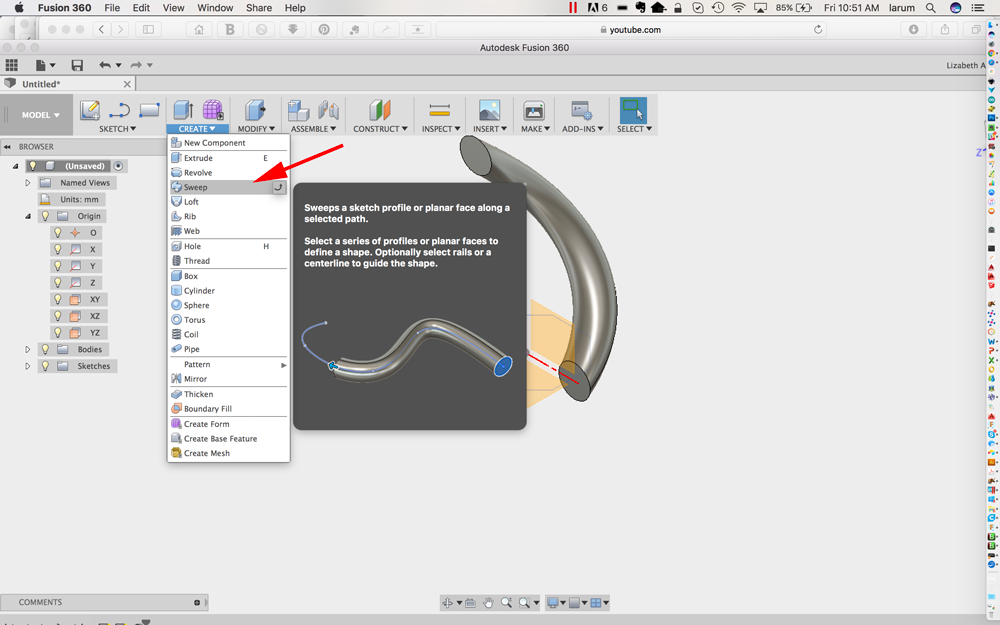Open the INSPECT dropdown menu
The image size is (1000, 625).
(x=441, y=129)
